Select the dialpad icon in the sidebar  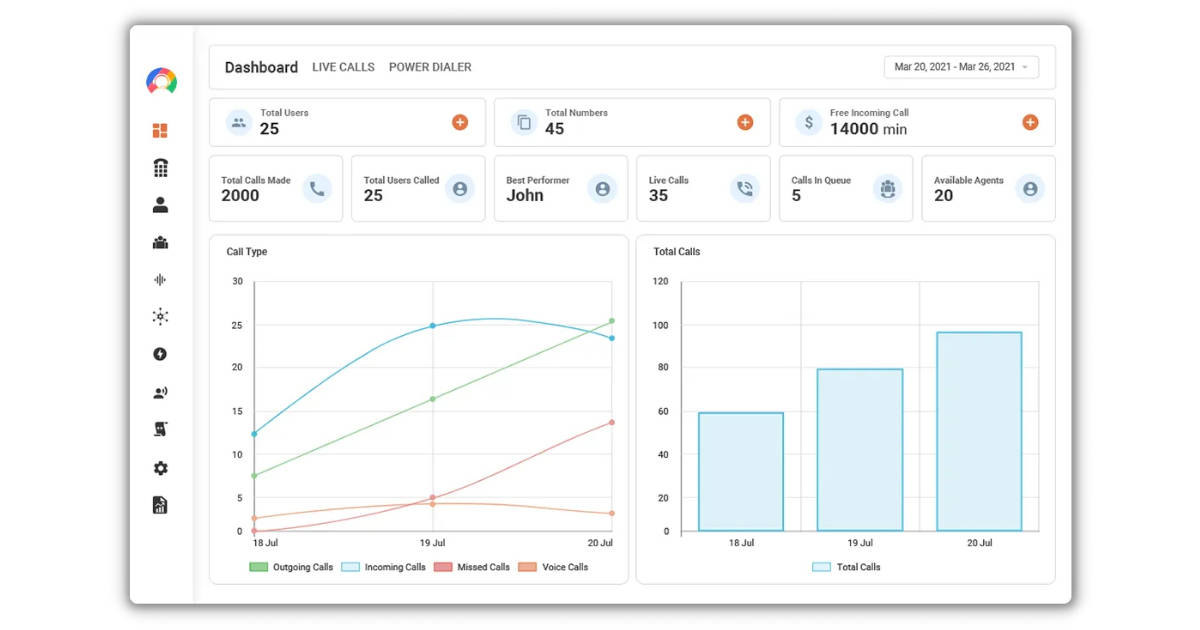click(160, 166)
